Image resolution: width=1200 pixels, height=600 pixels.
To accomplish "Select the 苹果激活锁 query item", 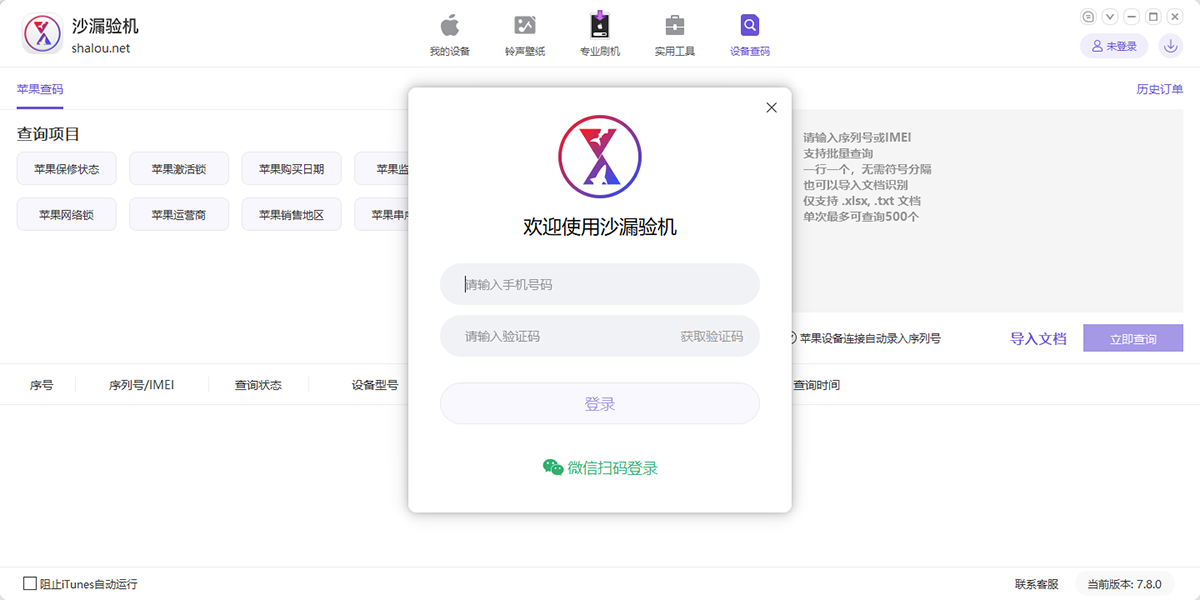I will 179,169.
